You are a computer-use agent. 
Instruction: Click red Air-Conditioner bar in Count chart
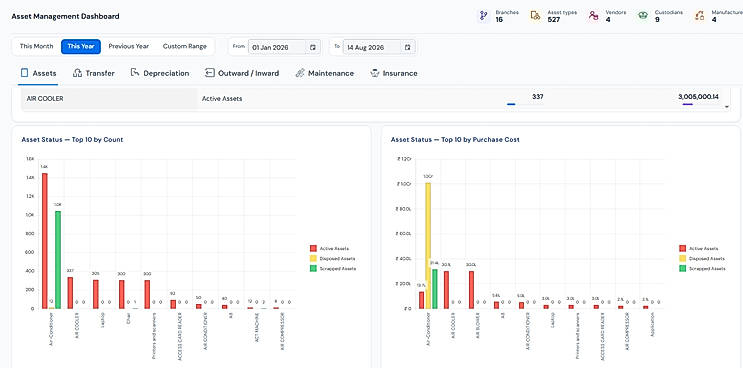[x=45, y=241]
